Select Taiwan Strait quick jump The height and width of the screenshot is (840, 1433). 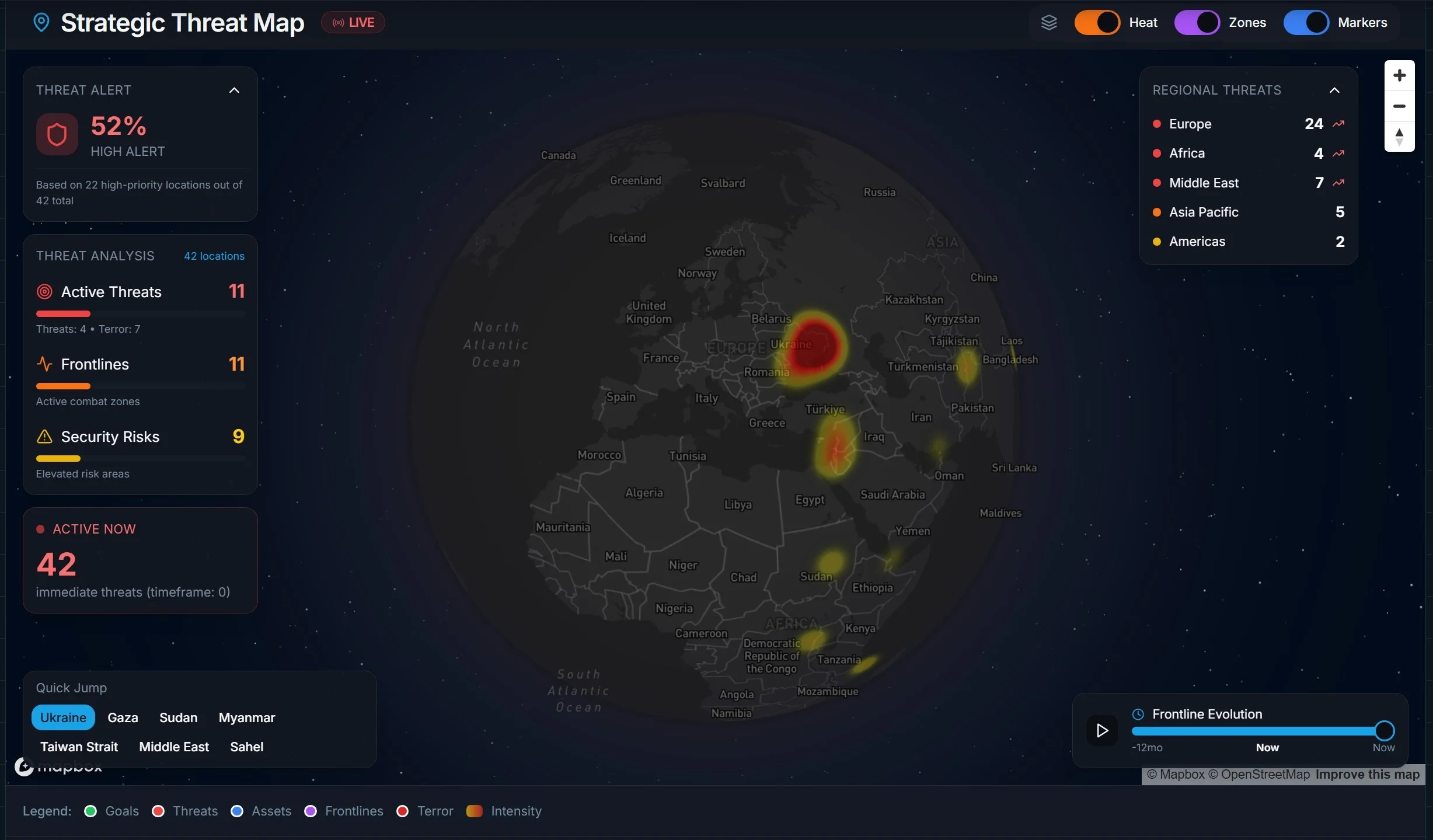click(79, 747)
